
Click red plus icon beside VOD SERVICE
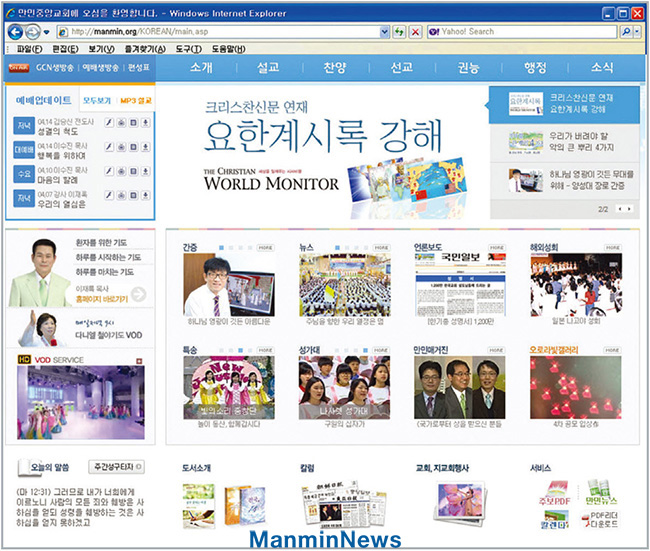tap(139, 361)
